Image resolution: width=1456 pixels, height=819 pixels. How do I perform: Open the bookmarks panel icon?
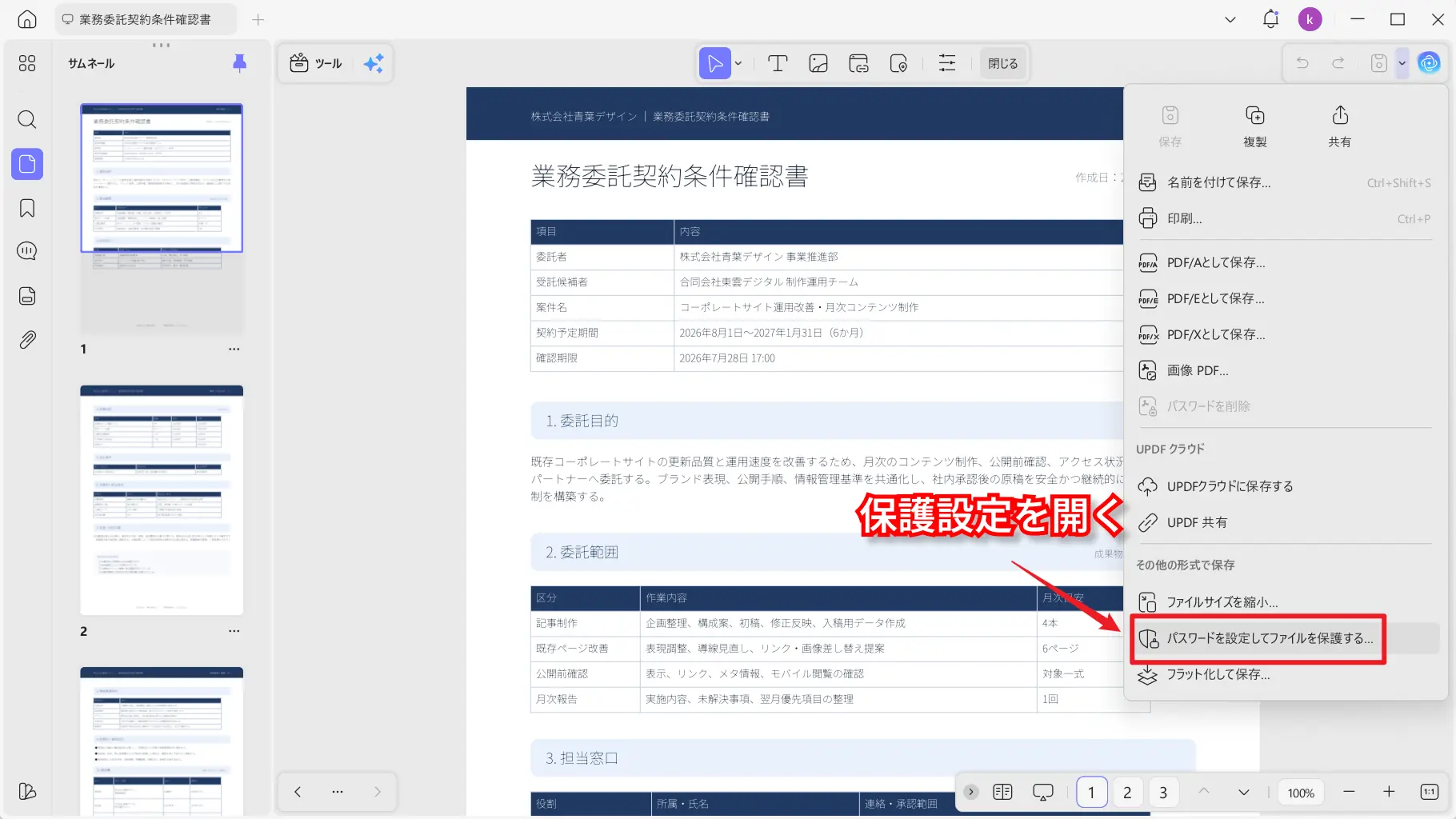(27, 208)
